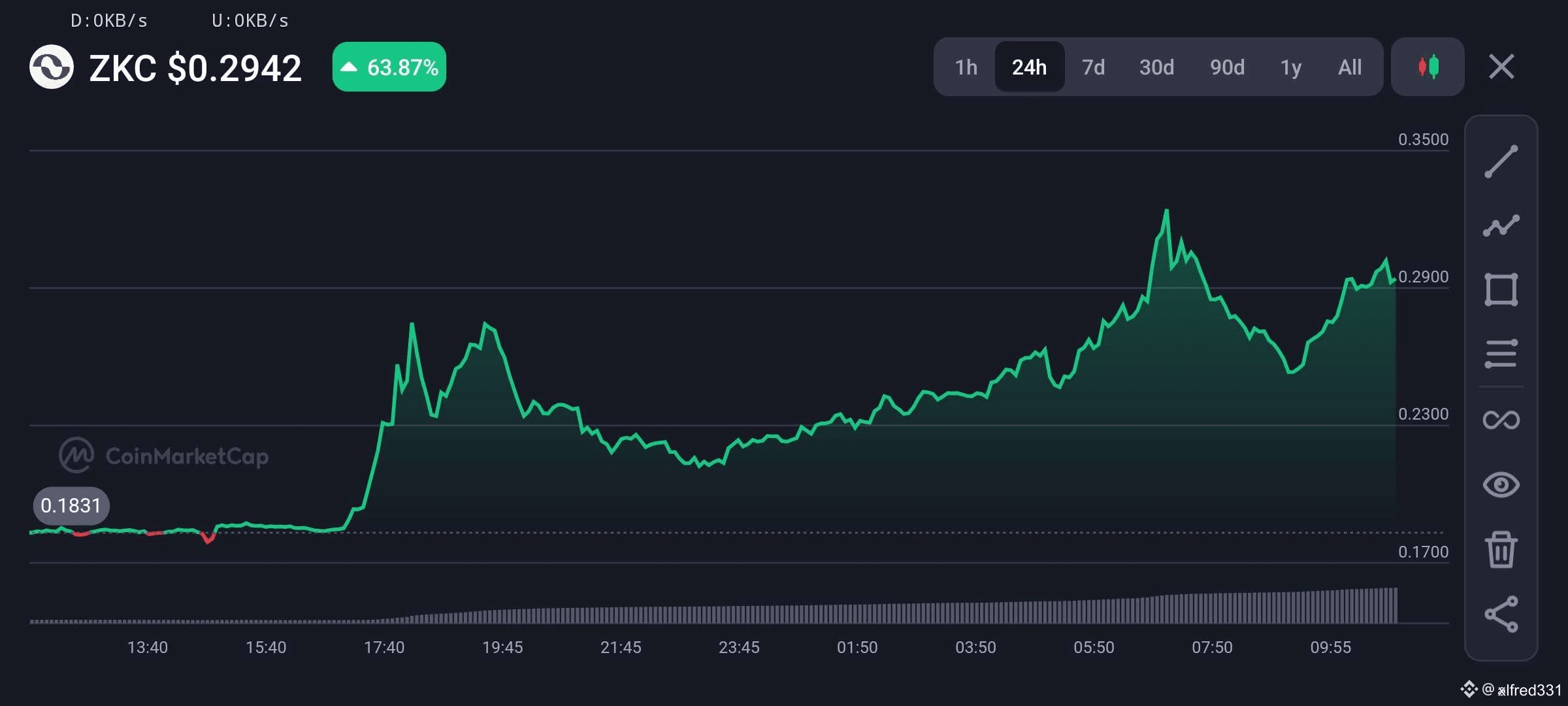Tap the highest price peak on the chart

coord(1166,211)
